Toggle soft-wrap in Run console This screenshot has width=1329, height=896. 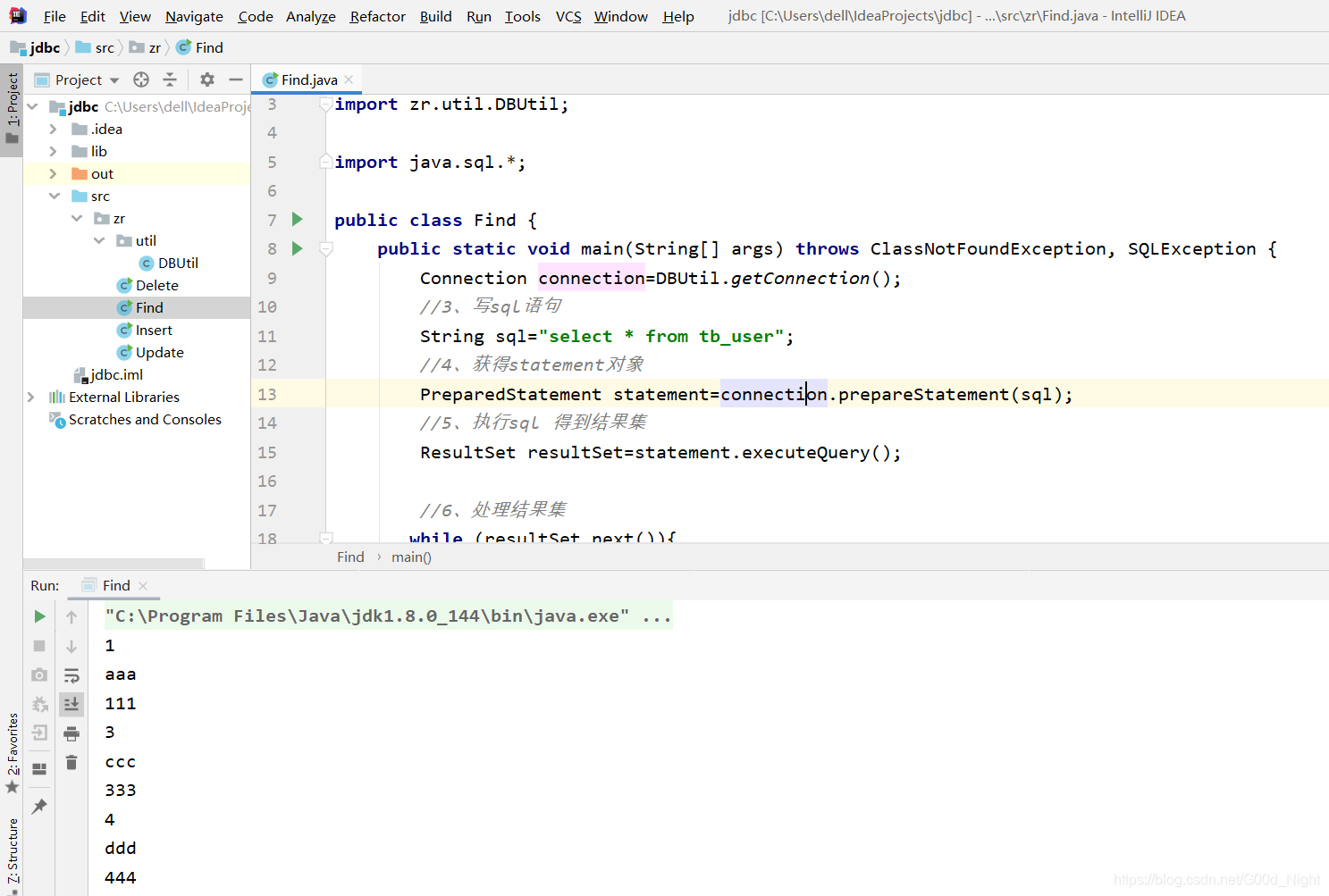coord(71,675)
